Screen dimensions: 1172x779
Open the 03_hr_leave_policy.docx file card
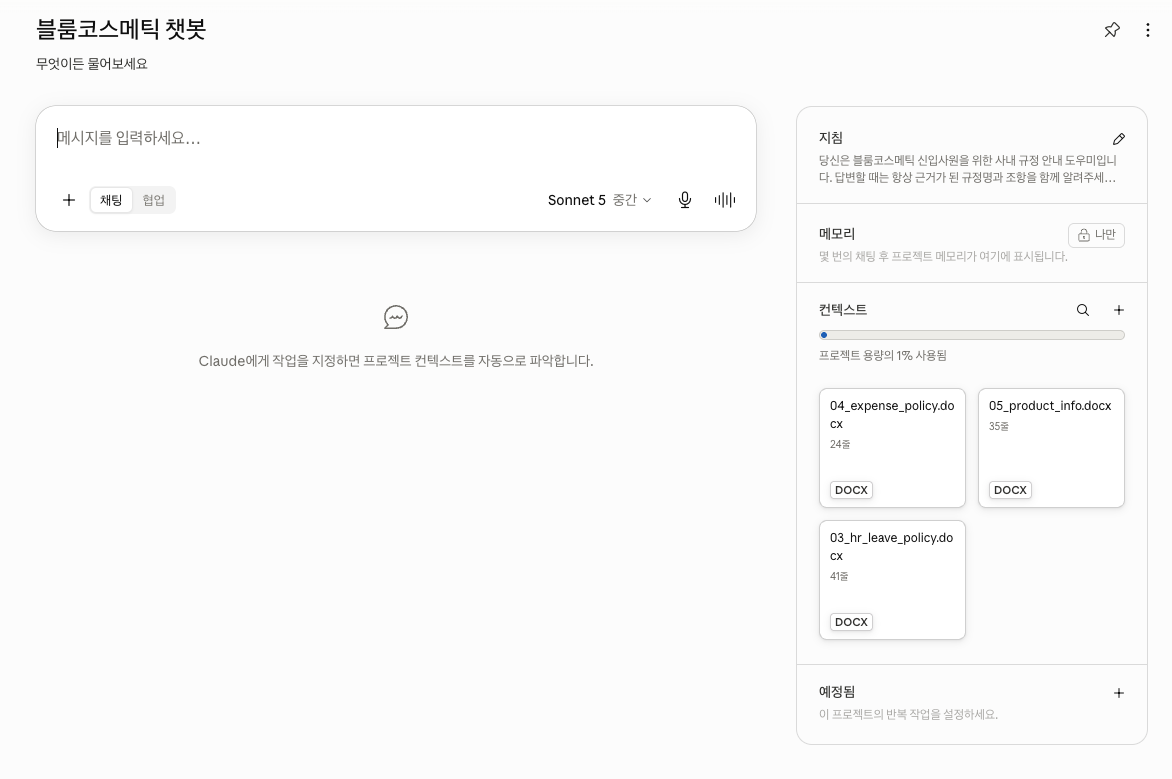click(x=892, y=579)
